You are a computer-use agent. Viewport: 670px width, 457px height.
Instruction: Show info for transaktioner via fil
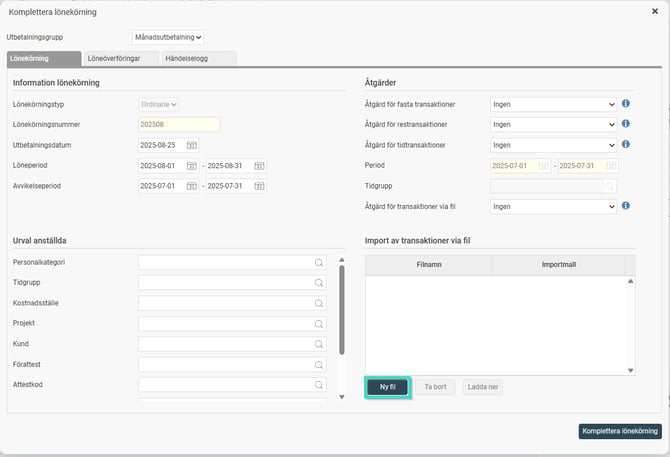pos(626,206)
